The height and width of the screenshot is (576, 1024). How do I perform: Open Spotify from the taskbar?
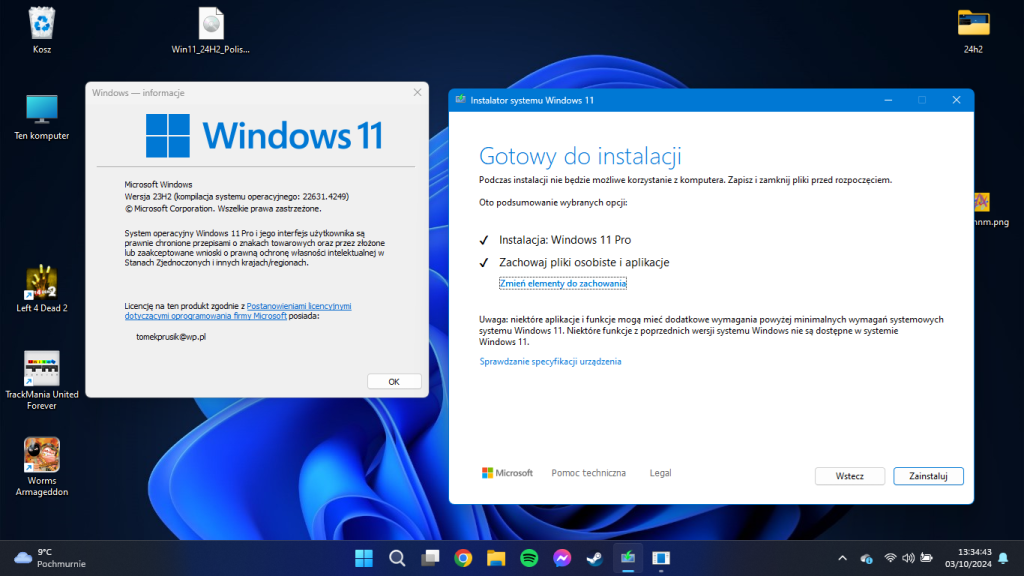click(x=529, y=560)
